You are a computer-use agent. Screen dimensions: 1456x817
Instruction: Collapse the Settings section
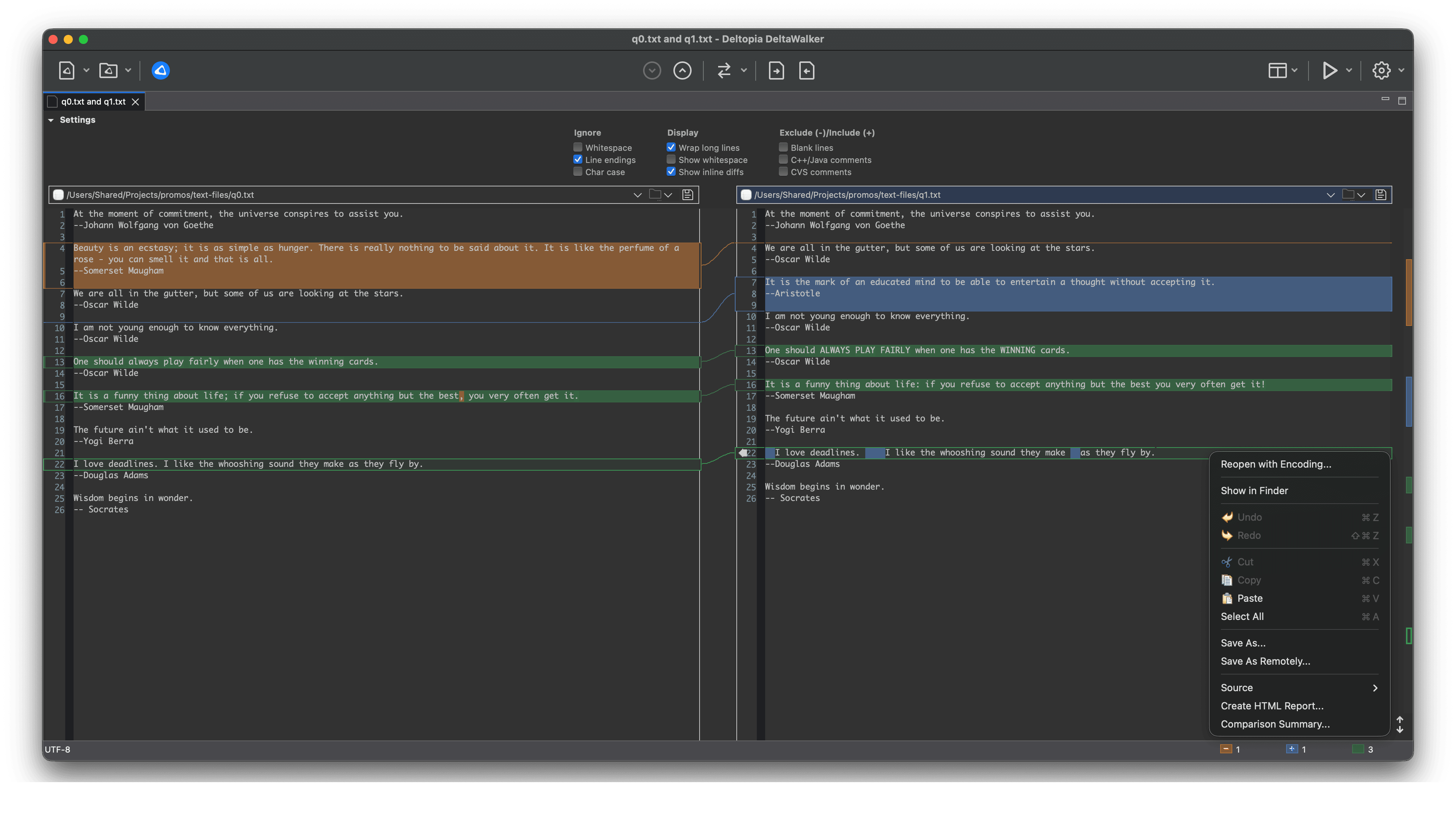coord(51,121)
